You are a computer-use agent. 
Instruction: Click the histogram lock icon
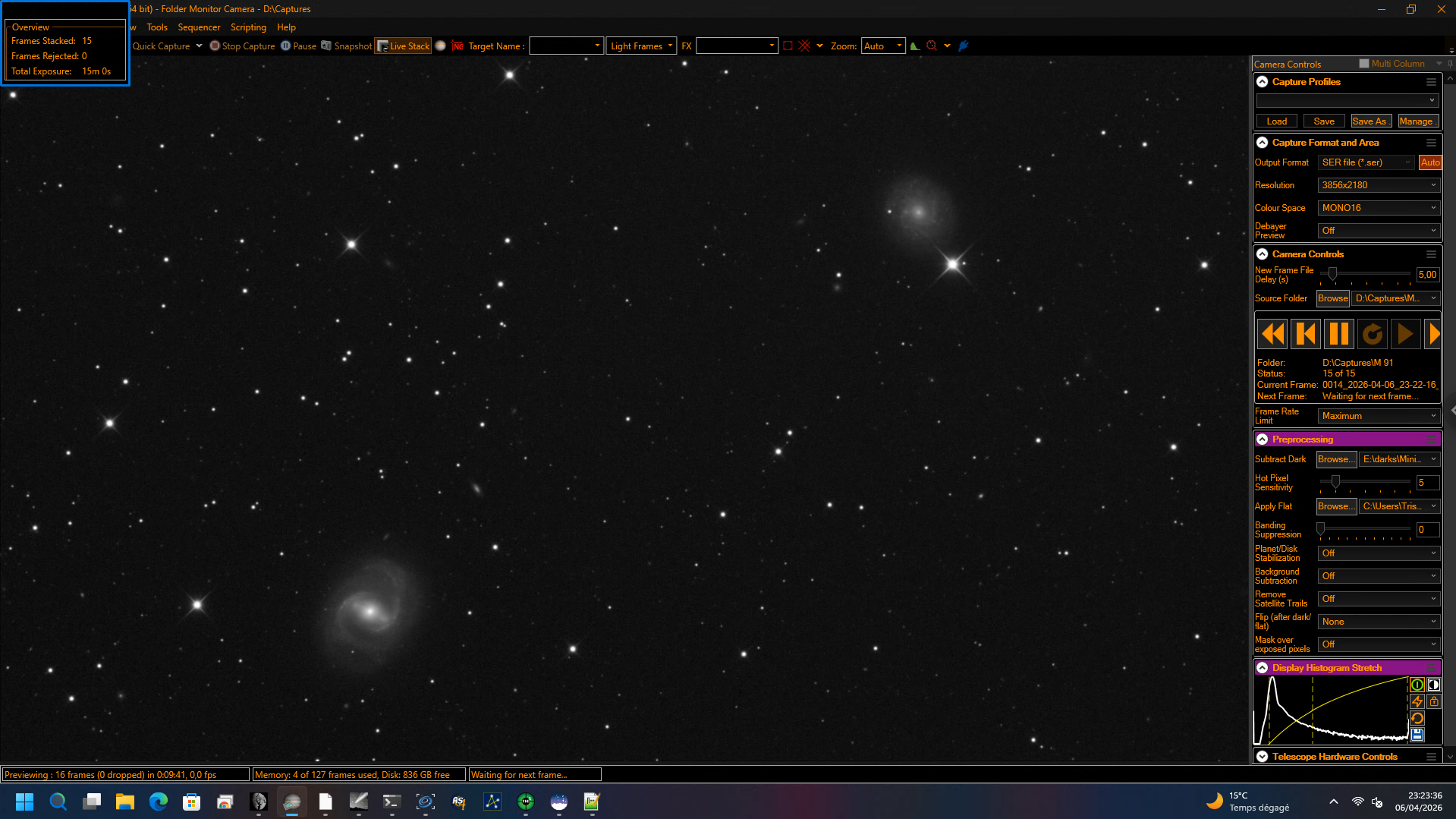pyautogui.click(x=1434, y=701)
